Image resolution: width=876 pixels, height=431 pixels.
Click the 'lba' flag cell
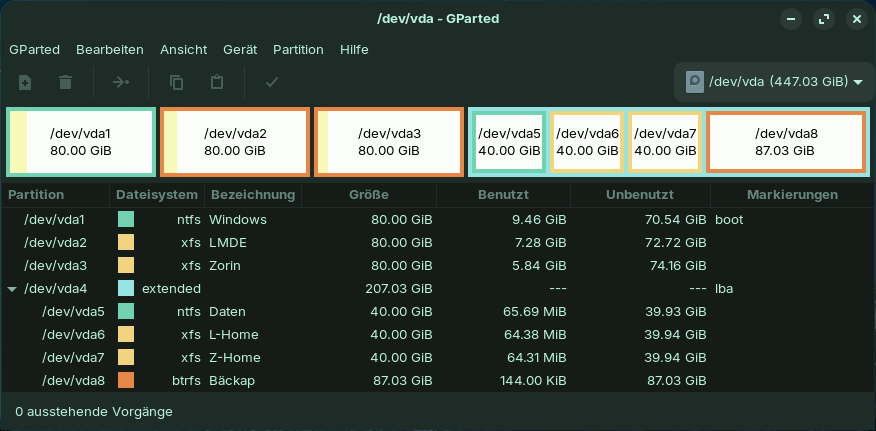coord(724,288)
